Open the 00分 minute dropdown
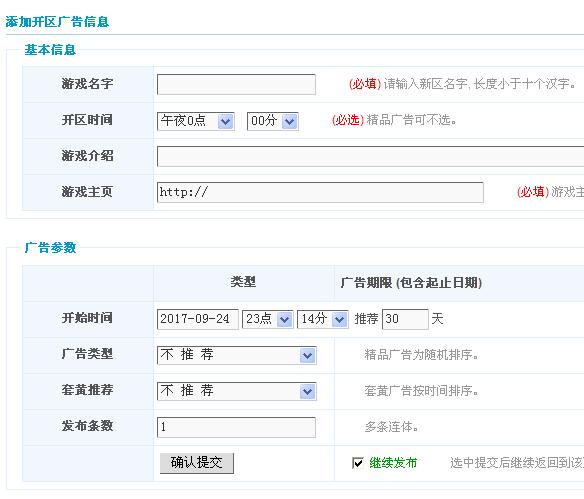Image resolution: width=584 pixels, height=499 pixels. pyautogui.click(x=273, y=121)
